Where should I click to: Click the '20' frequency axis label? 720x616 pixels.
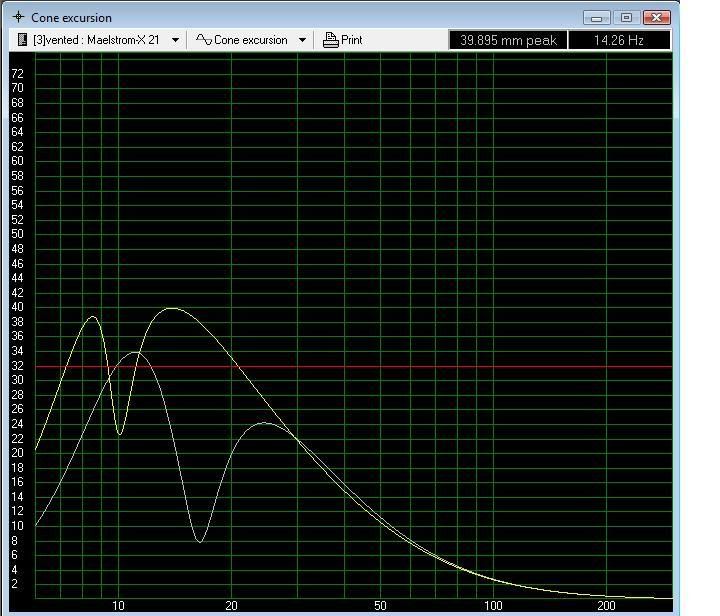pyautogui.click(x=231, y=606)
